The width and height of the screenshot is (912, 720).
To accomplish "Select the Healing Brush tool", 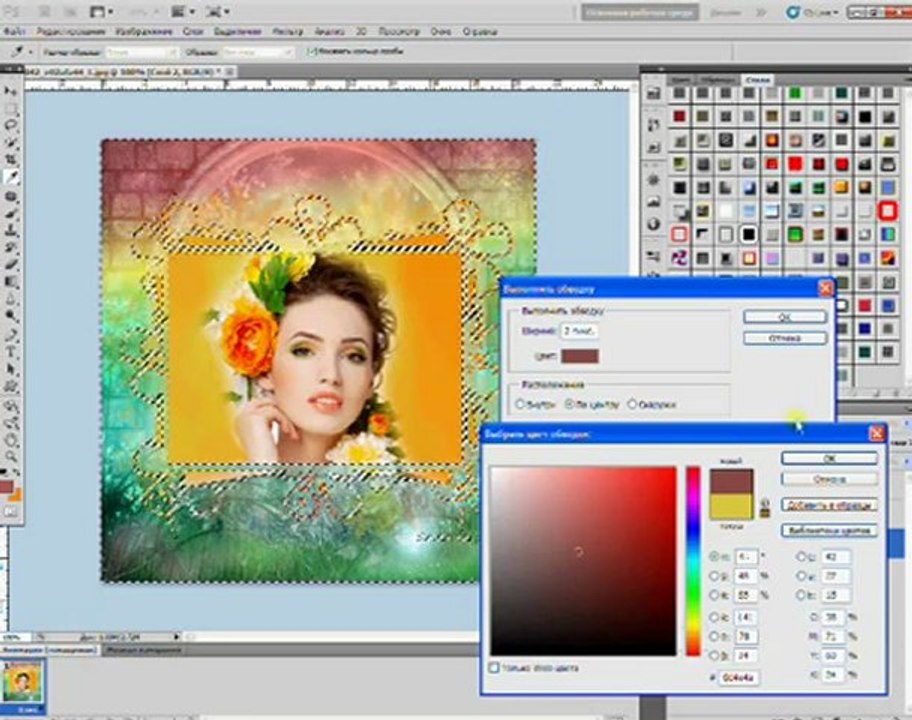I will pyautogui.click(x=10, y=197).
